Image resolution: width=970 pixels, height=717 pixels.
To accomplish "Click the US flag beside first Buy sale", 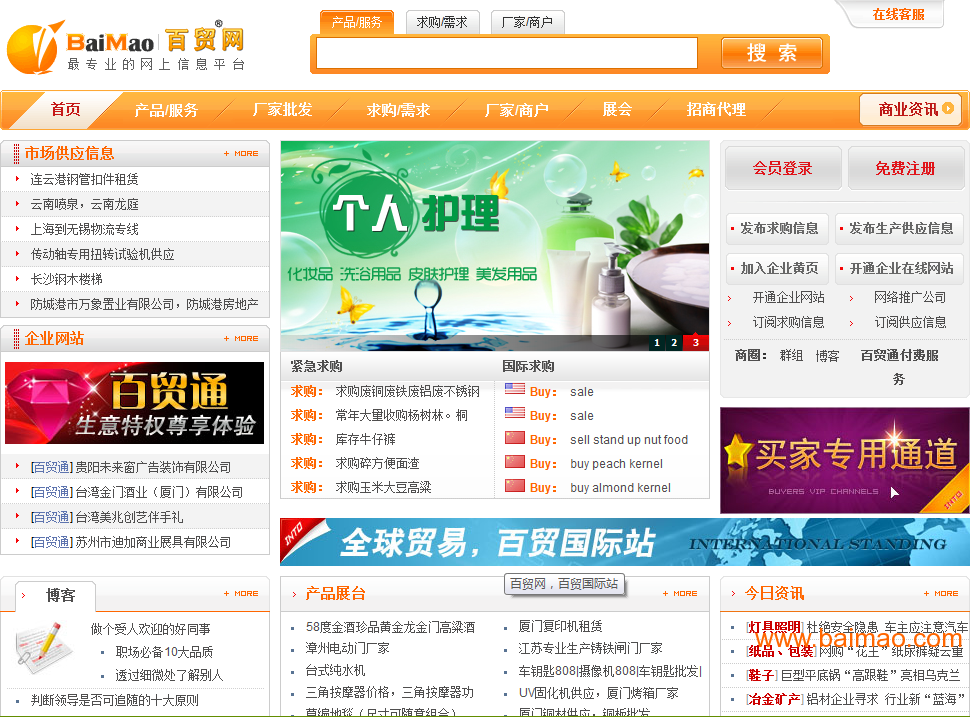I will (x=515, y=391).
